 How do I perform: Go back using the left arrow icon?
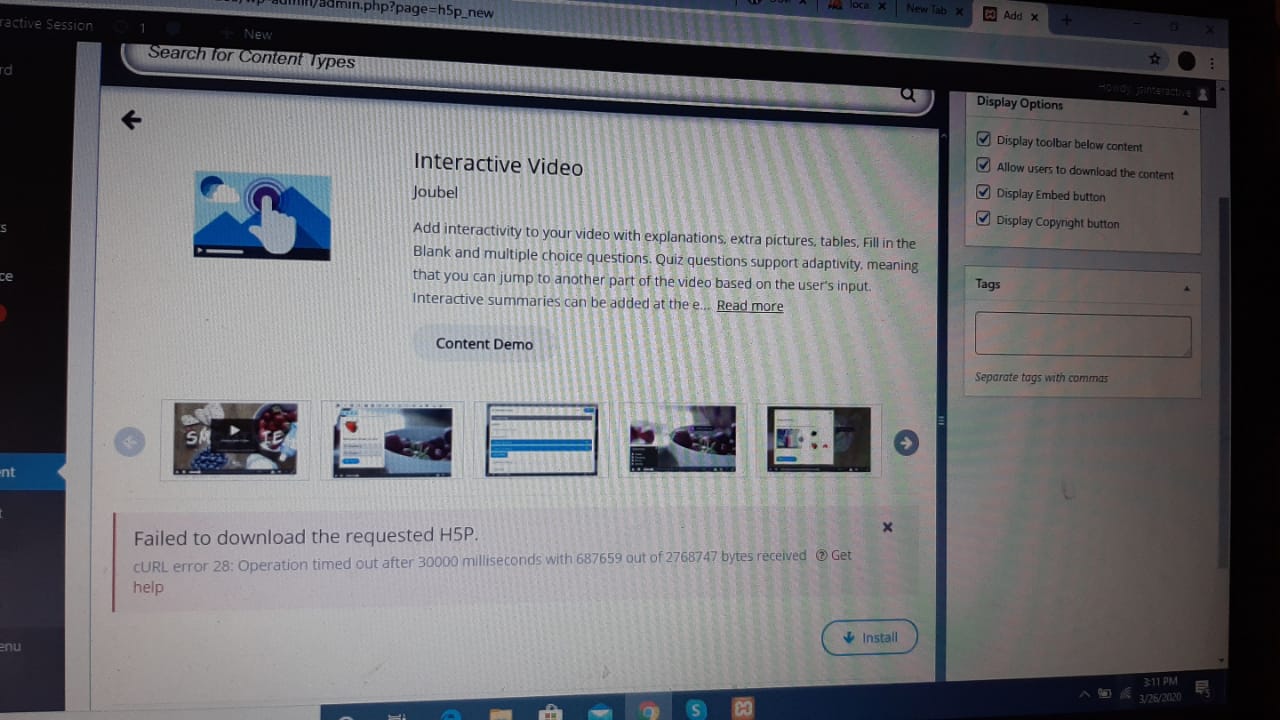pyautogui.click(x=131, y=120)
